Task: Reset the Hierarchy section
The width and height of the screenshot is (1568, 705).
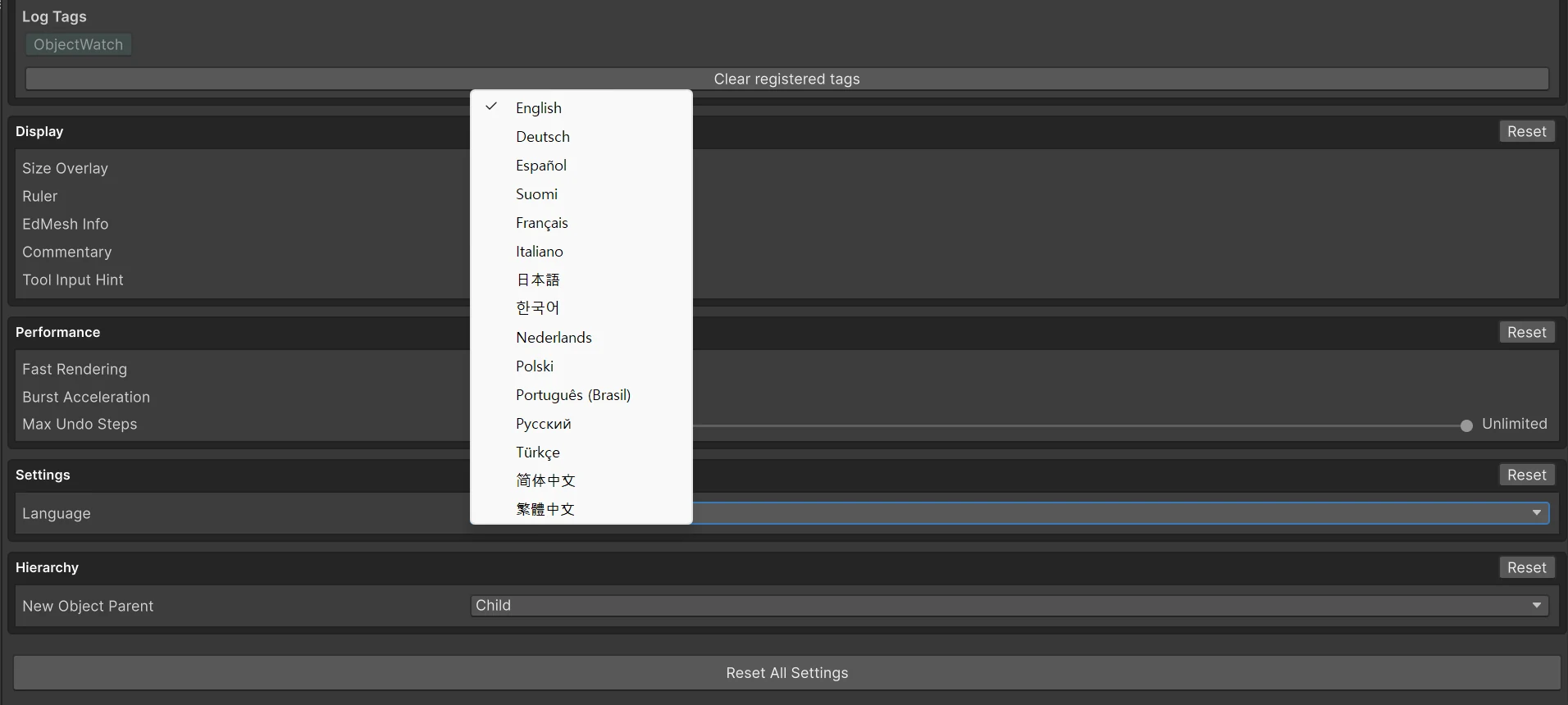Action: pyautogui.click(x=1526, y=567)
